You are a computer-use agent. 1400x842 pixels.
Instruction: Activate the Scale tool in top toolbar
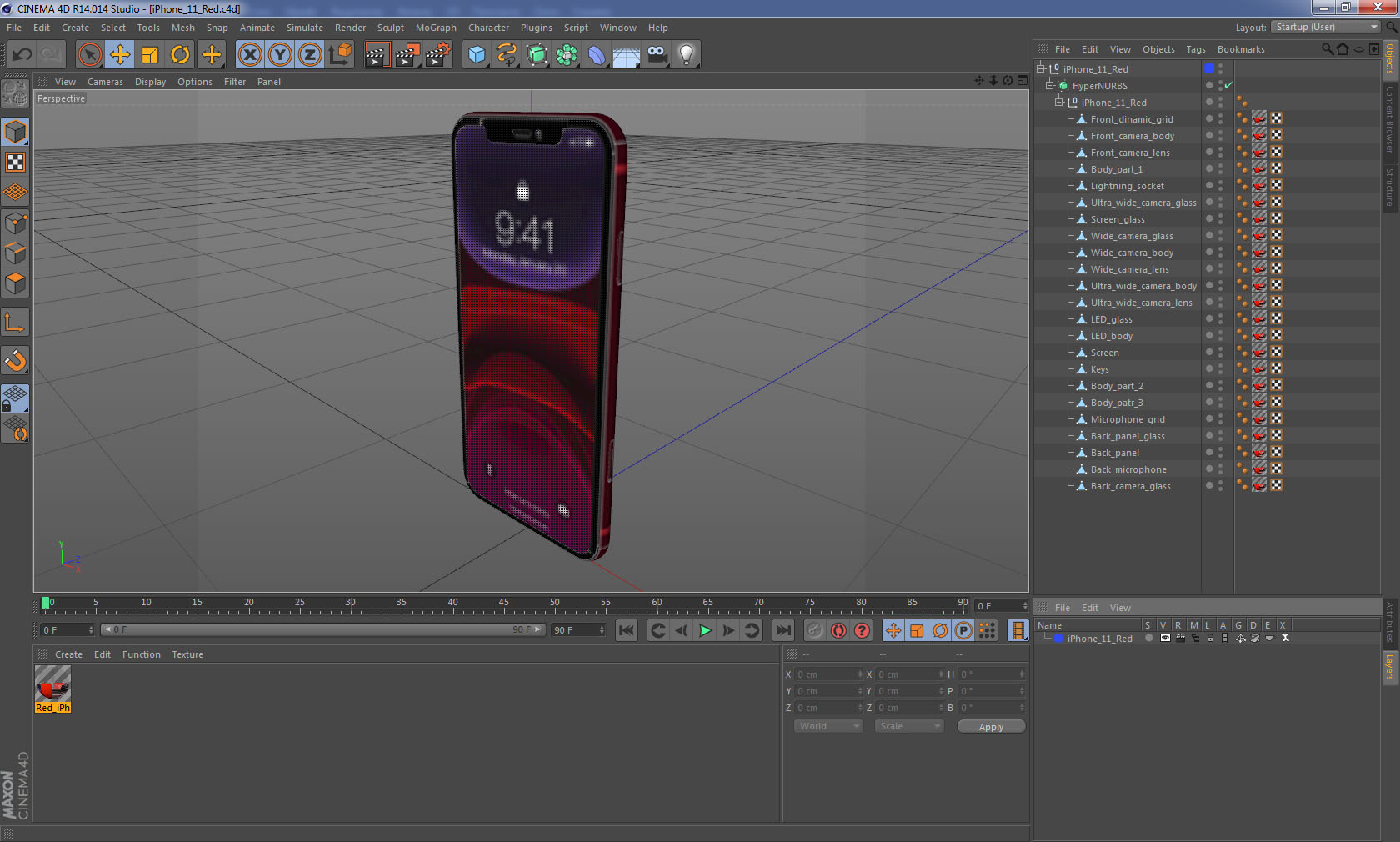[x=150, y=55]
